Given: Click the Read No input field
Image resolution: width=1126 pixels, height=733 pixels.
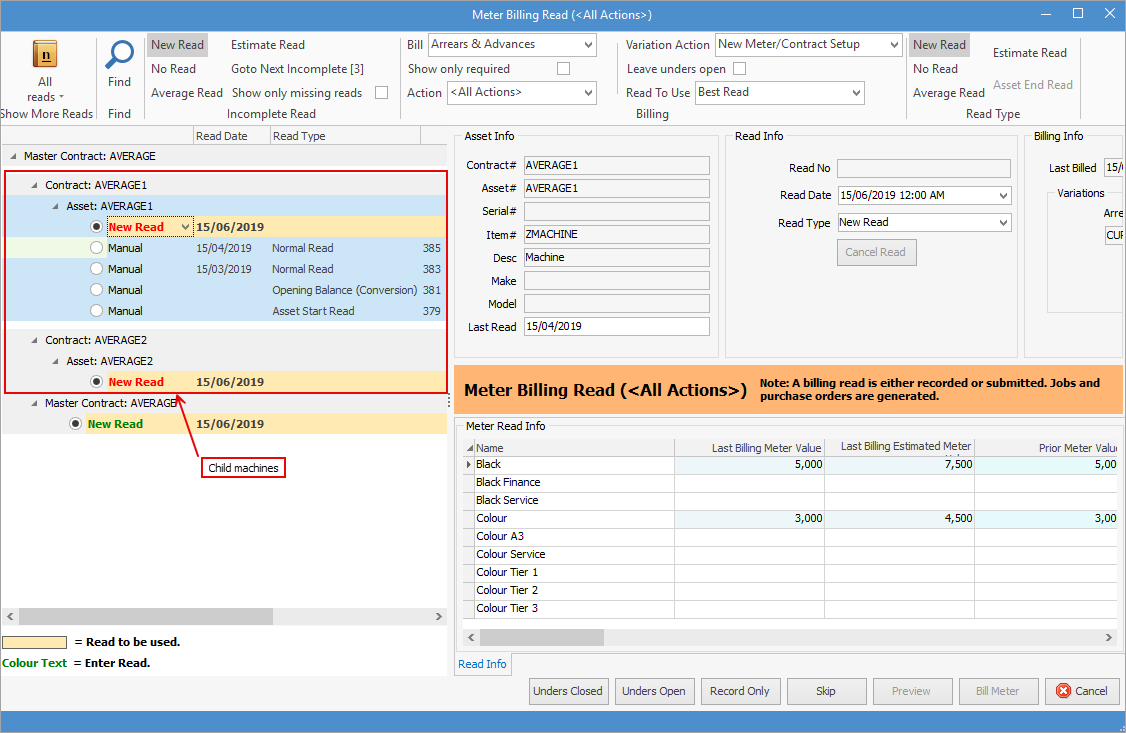Looking at the screenshot, I should pos(923,168).
